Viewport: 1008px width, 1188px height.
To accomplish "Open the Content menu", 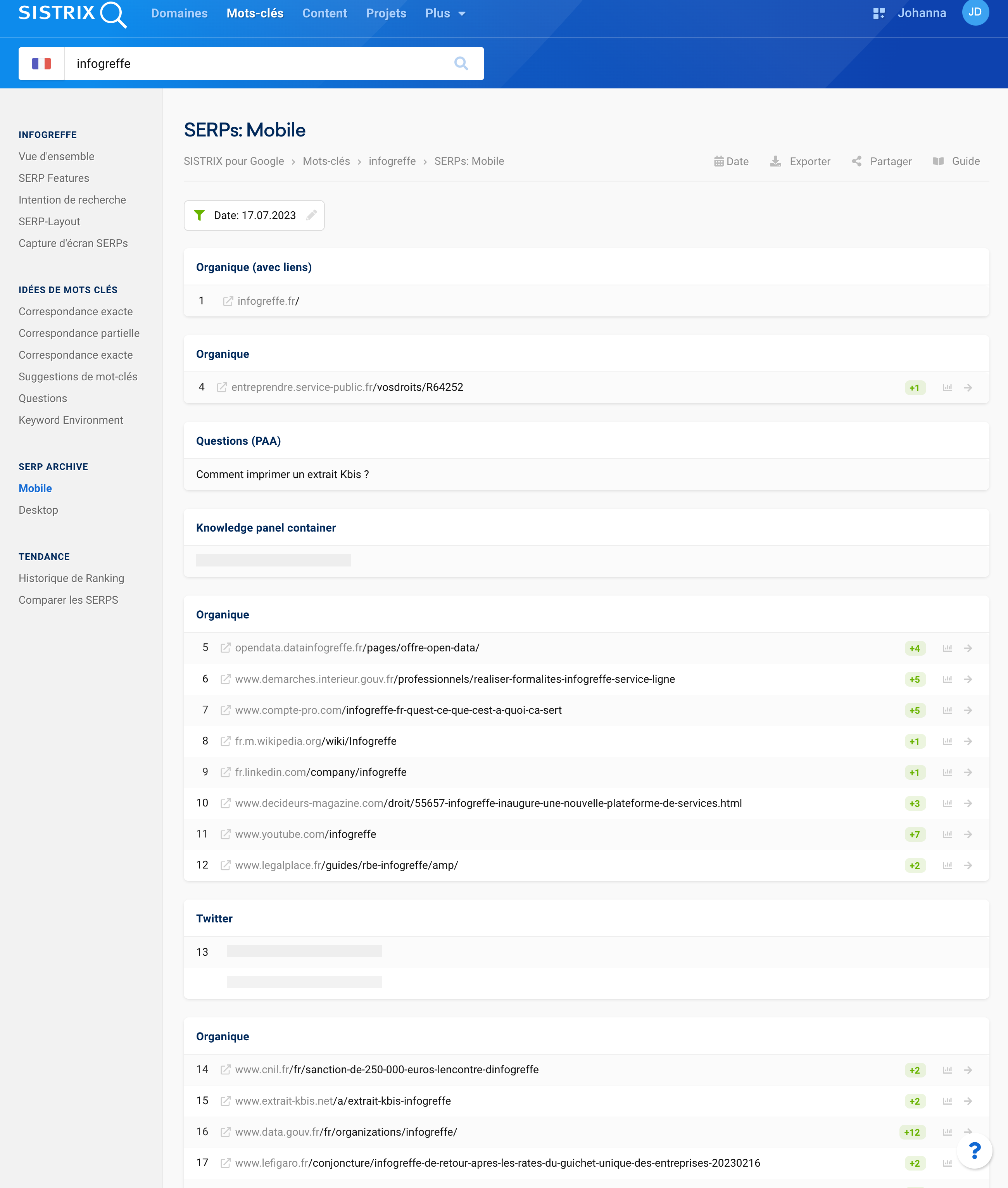I will pyautogui.click(x=324, y=13).
